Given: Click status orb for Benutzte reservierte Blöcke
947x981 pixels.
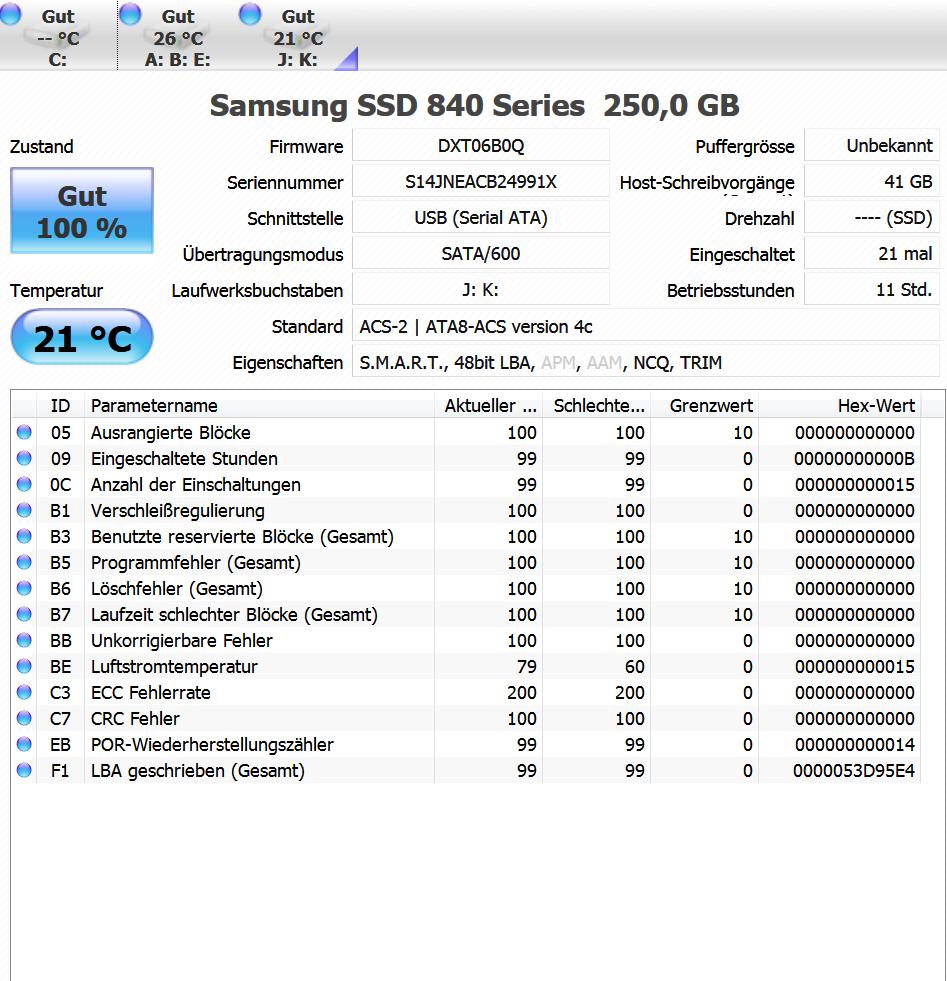Looking at the screenshot, I should (24, 536).
